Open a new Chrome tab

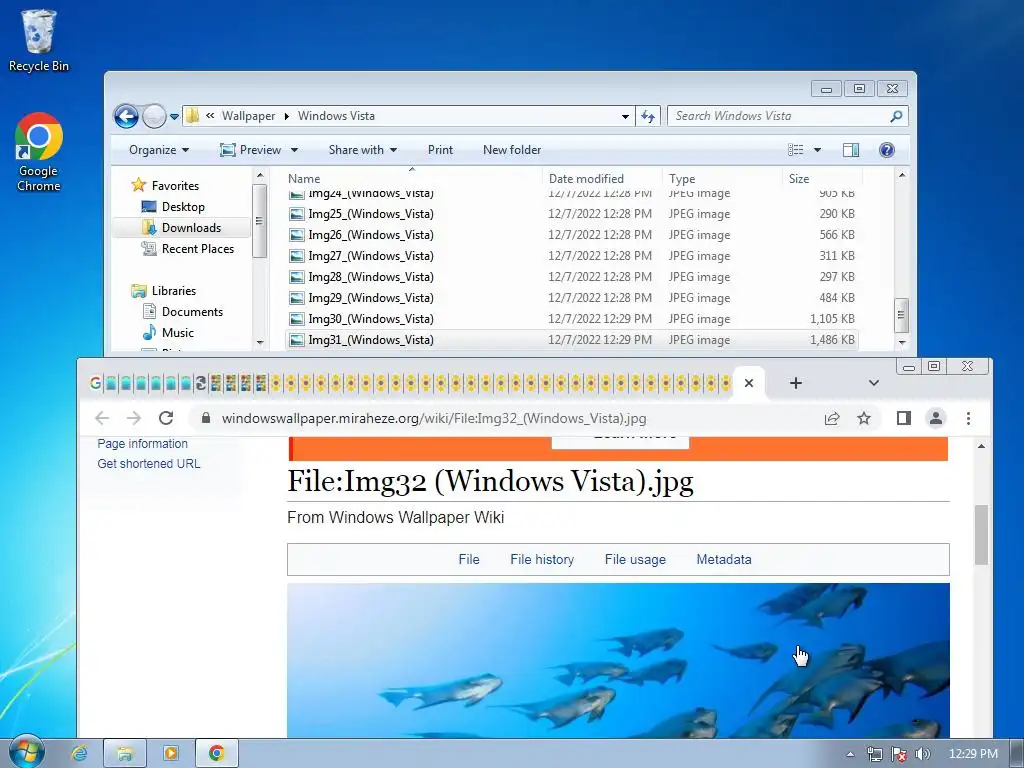point(795,383)
